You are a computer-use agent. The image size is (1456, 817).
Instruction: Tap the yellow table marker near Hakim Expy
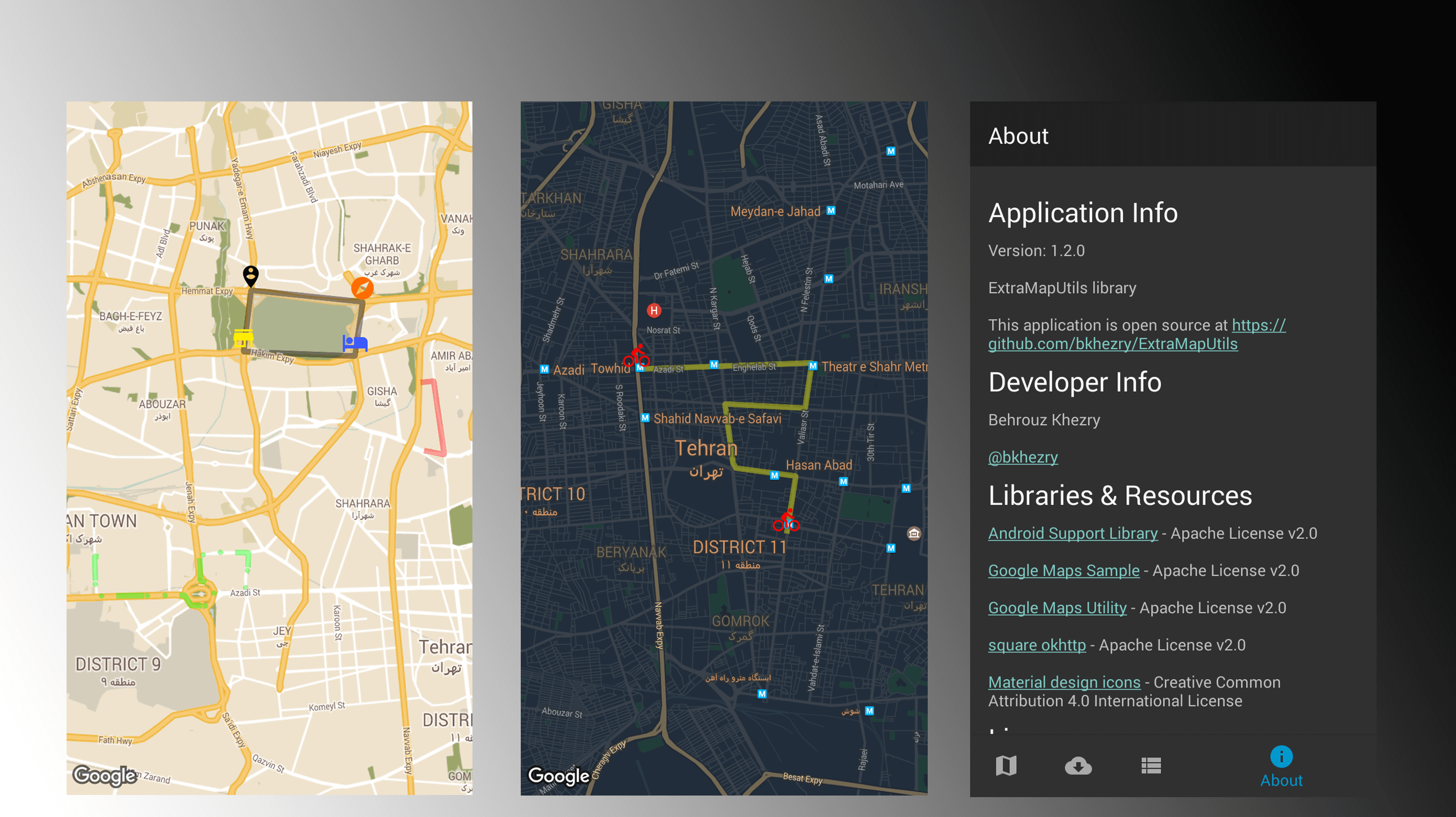click(x=243, y=337)
